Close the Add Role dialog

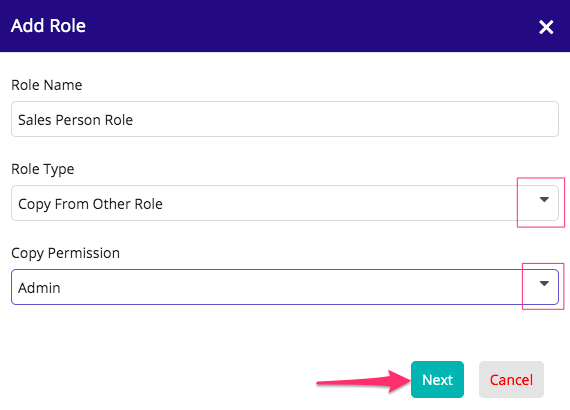(x=546, y=27)
